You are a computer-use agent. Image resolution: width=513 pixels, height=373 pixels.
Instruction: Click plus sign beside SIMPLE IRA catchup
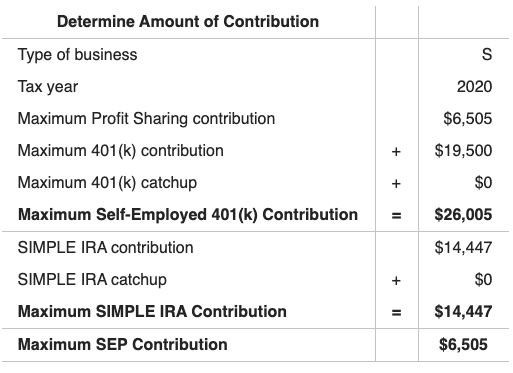[396, 280]
